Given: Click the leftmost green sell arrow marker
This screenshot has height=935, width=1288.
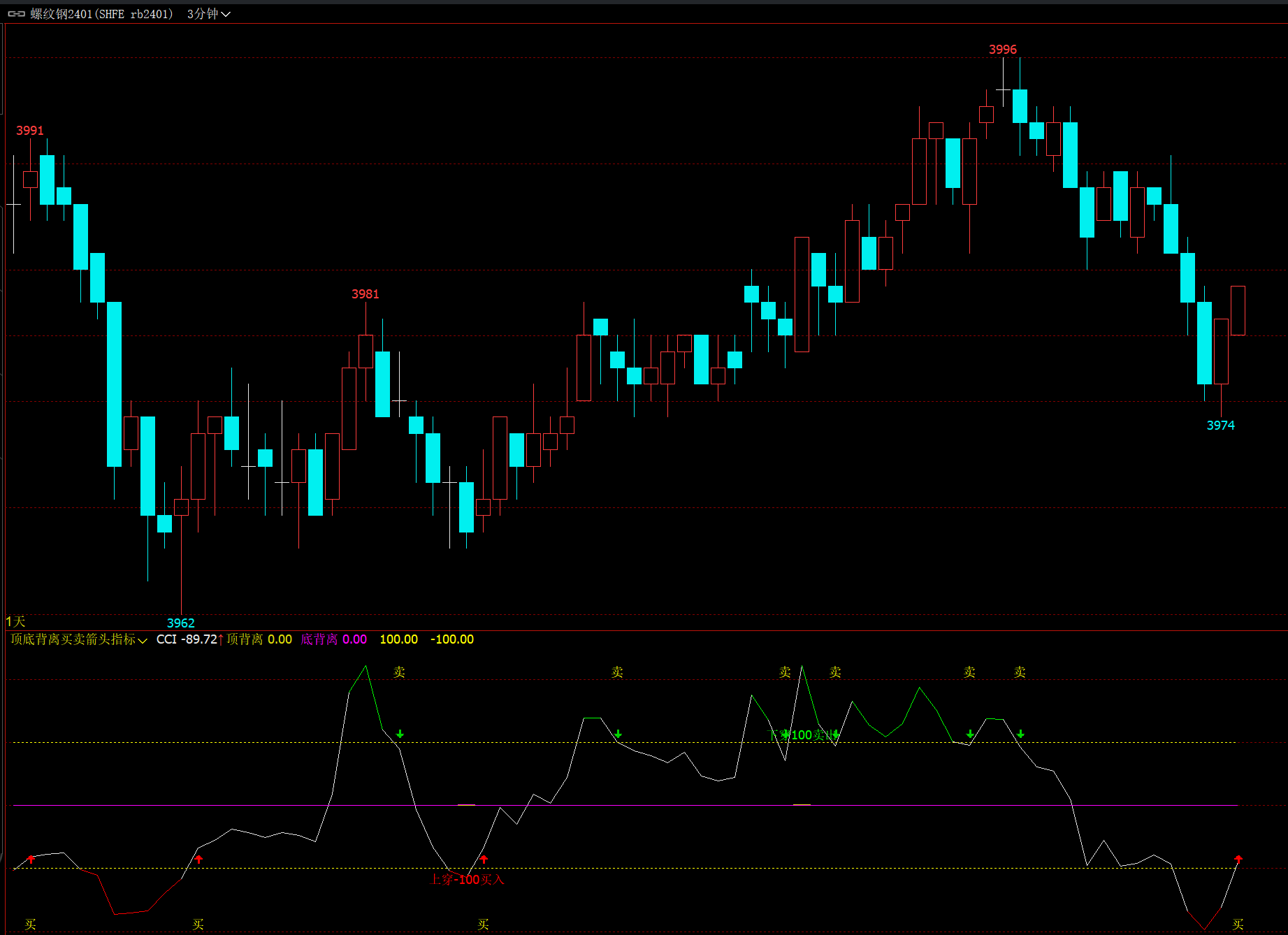Looking at the screenshot, I should pos(400,734).
